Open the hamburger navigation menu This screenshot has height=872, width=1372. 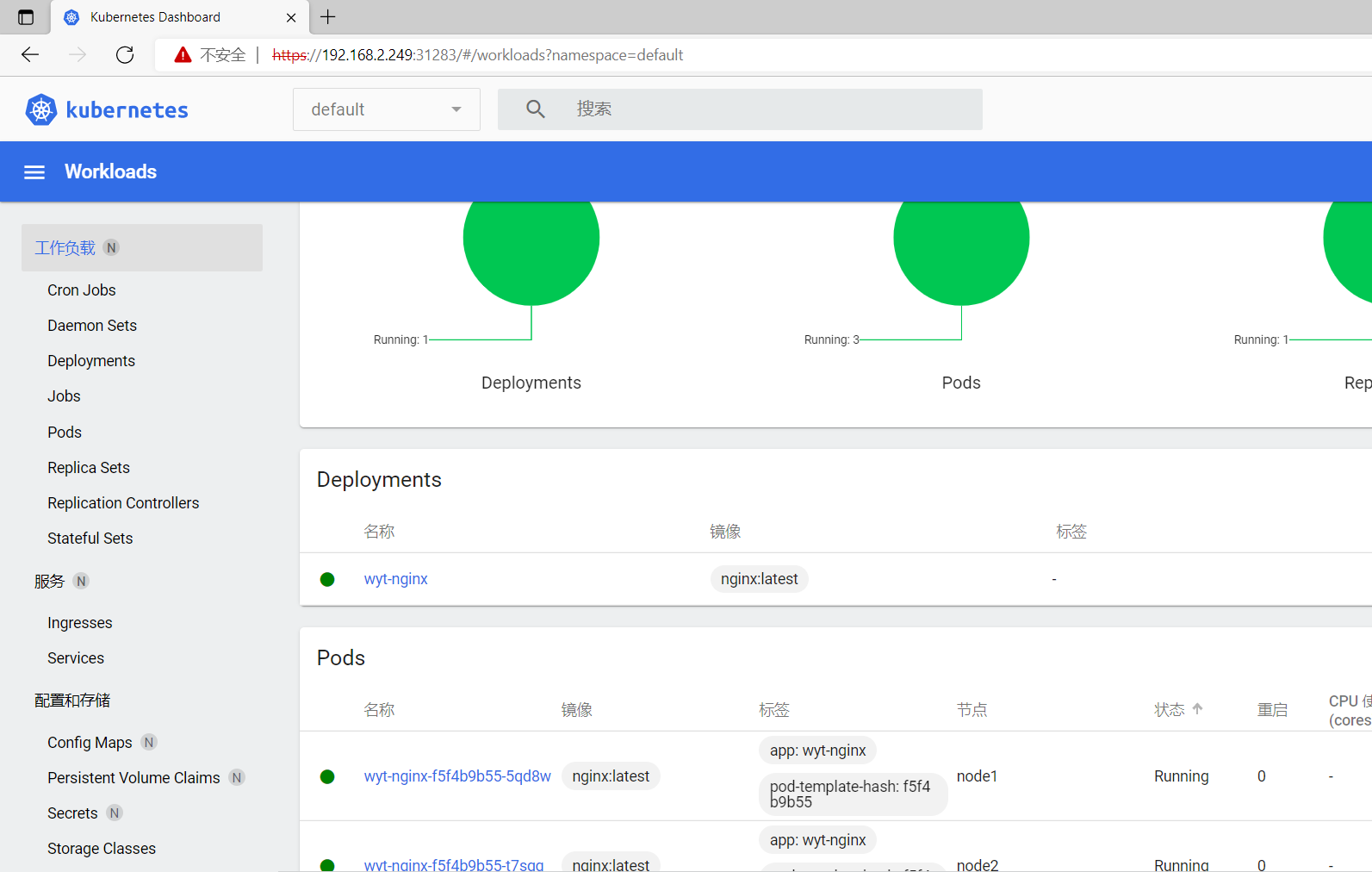coord(34,172)
